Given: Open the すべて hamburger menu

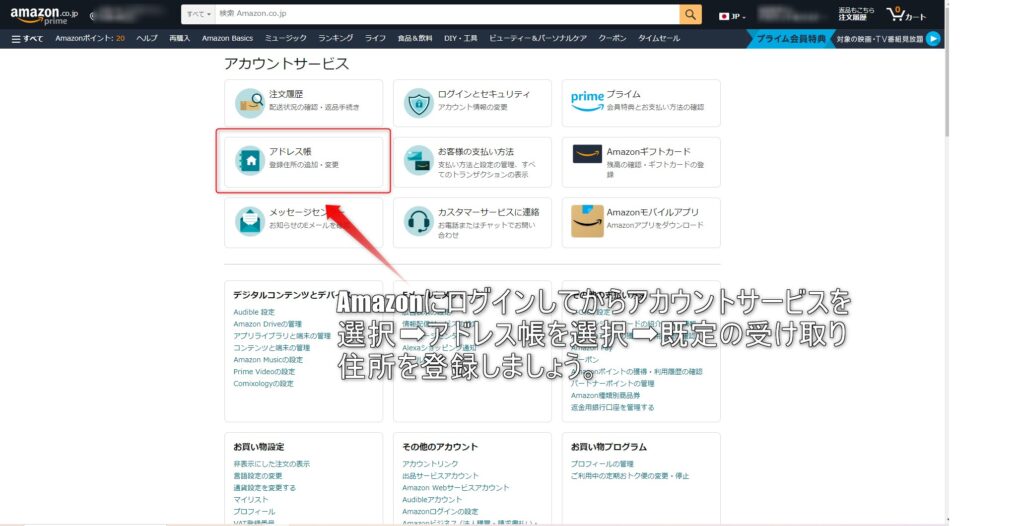Looking at the screenshot, I should 27,38.
